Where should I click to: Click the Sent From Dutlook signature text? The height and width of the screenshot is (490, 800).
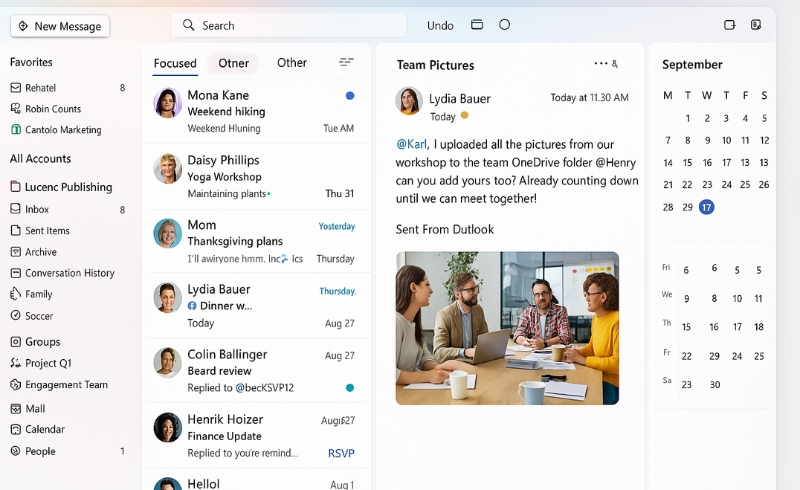click(x=445, y=230)
